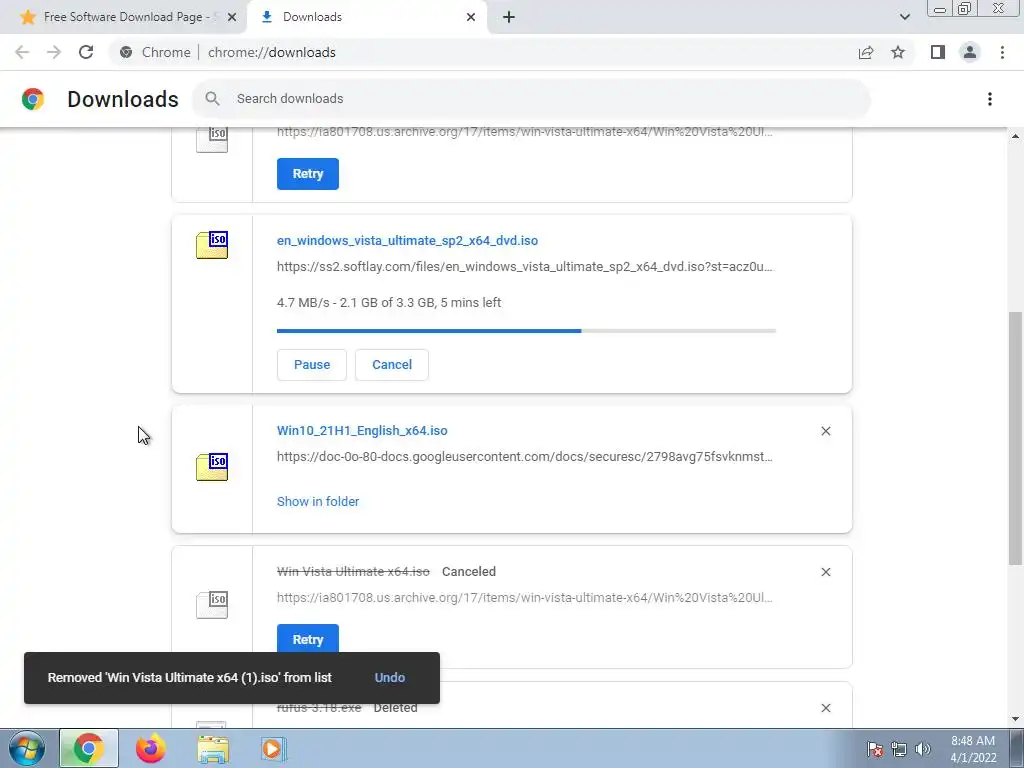This screenshot has height=768, width=1024.
Task: Click the page vertical scrollbar thumb
Action: point(1015,439)
